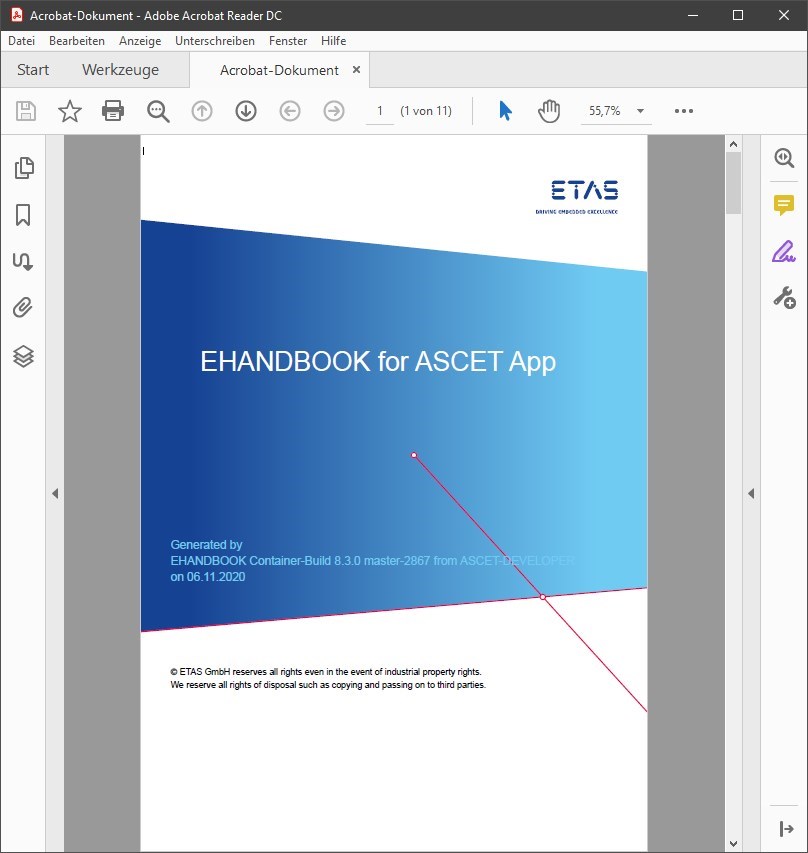Open the Comment tool from the right sidebar
Image resolution: width=808 pixels, height=853 pixels.
click(784, 205)
